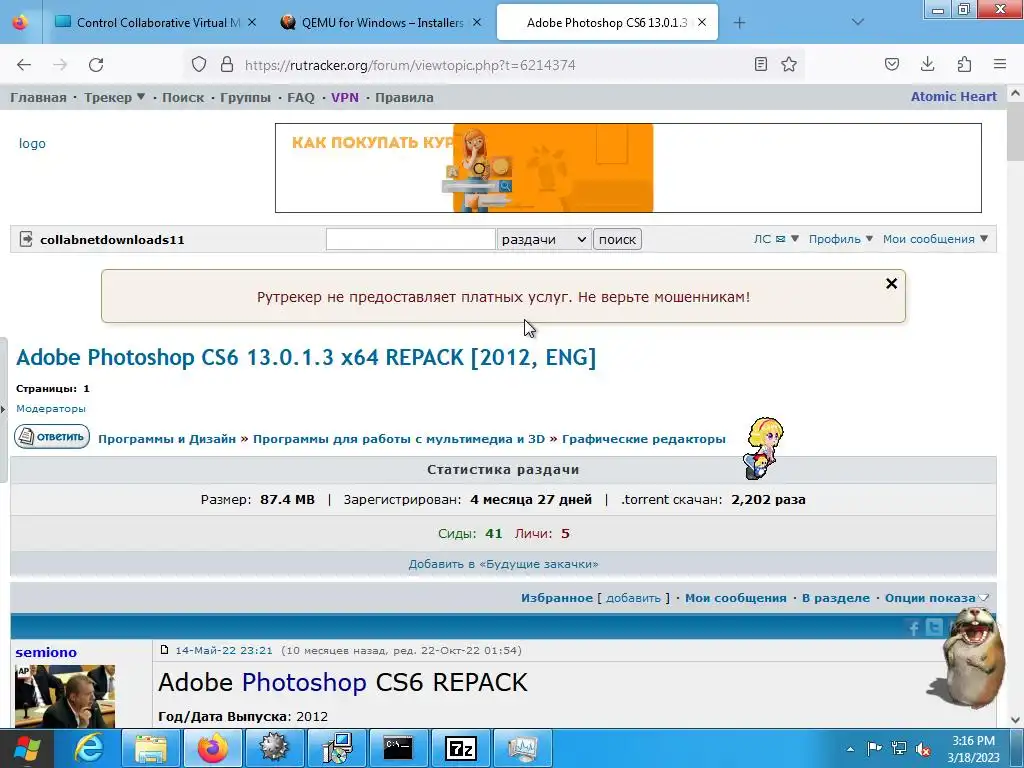Click the page scrollbar down arrow
1024x768 pixels.
tap(1016, 720)
